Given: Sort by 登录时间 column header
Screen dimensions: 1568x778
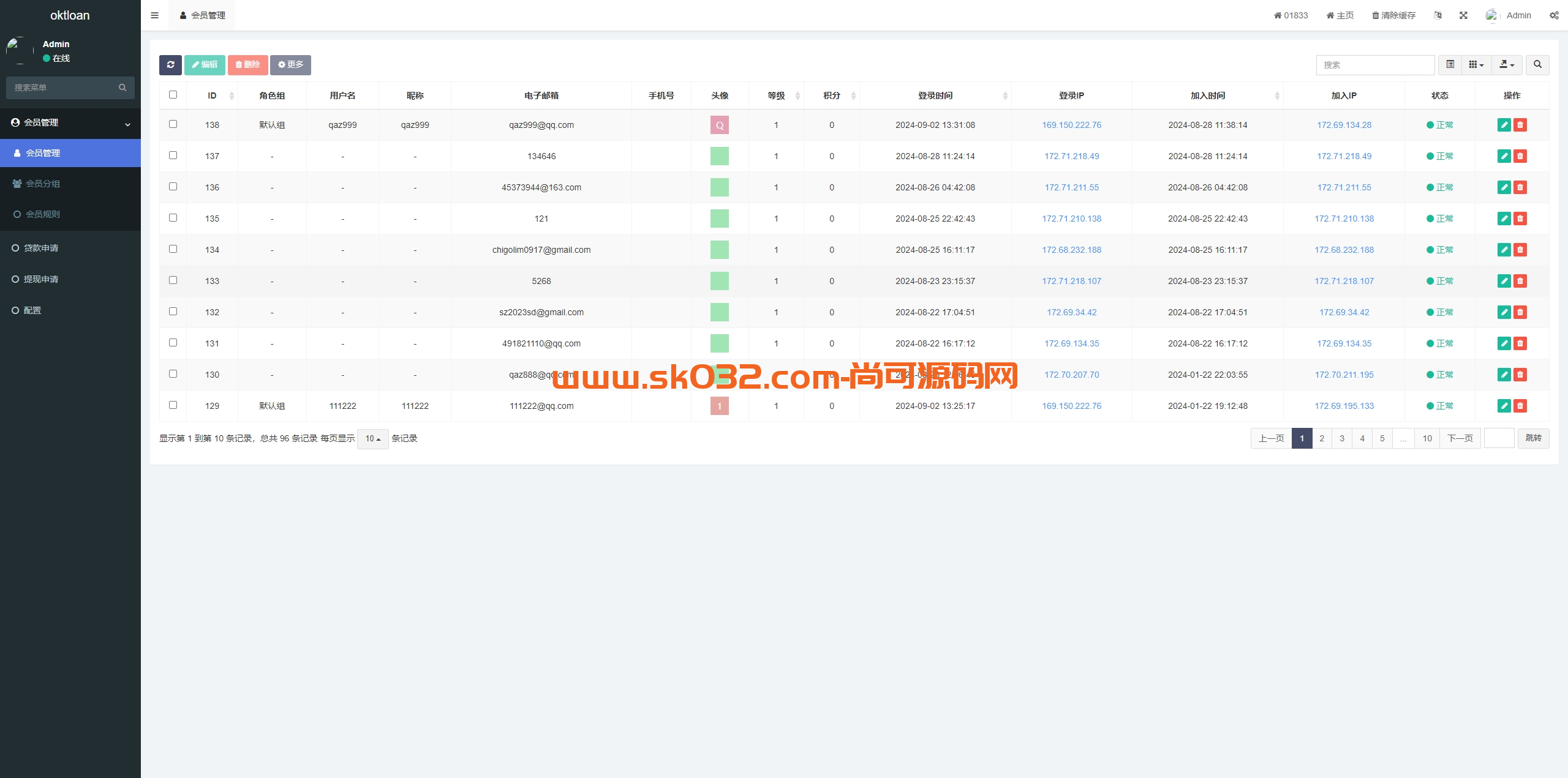Looking at the screenshot, I should click(935, 95).
